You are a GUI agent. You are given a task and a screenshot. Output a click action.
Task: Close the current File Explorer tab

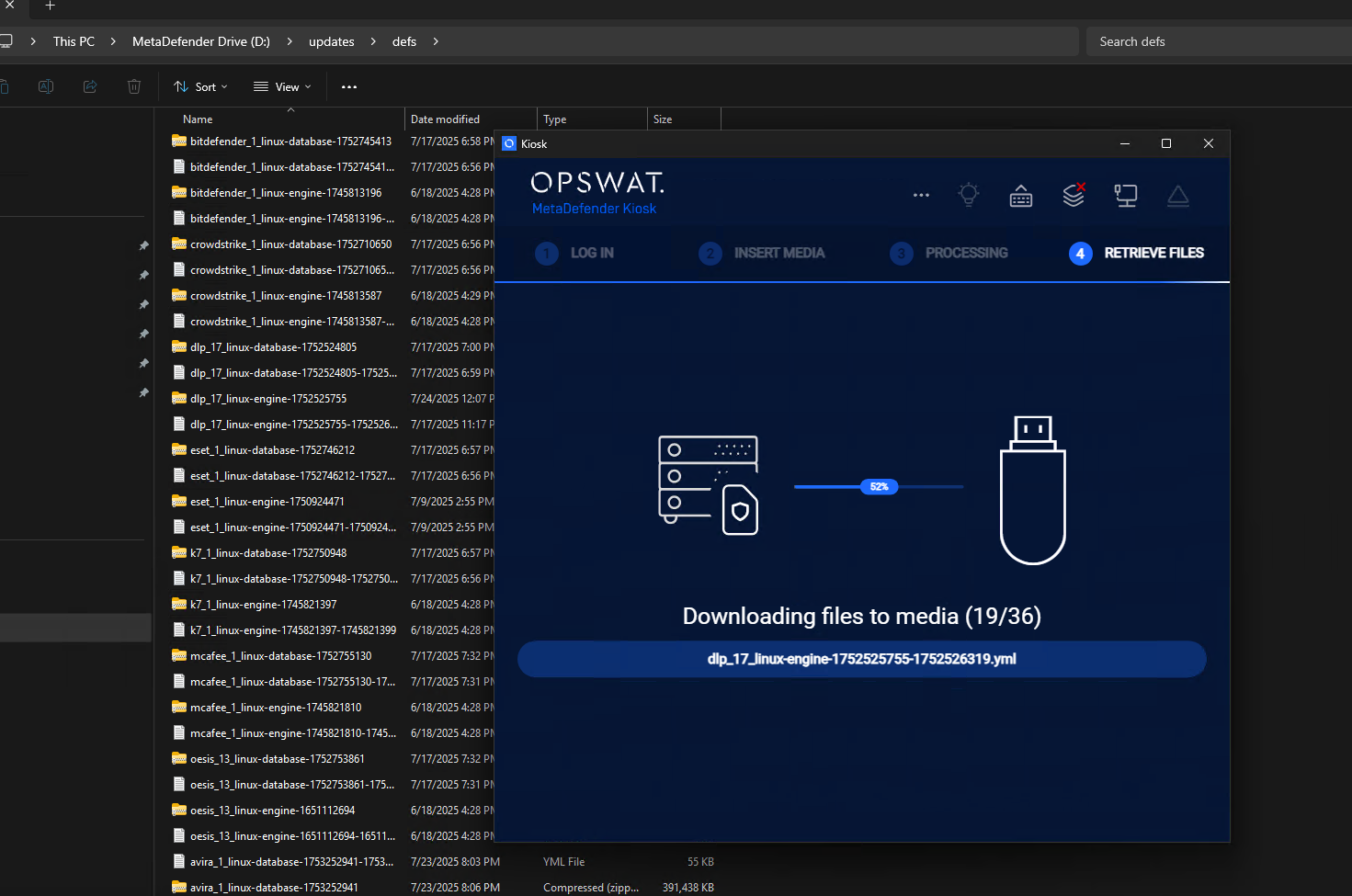(x=10, y=5)
